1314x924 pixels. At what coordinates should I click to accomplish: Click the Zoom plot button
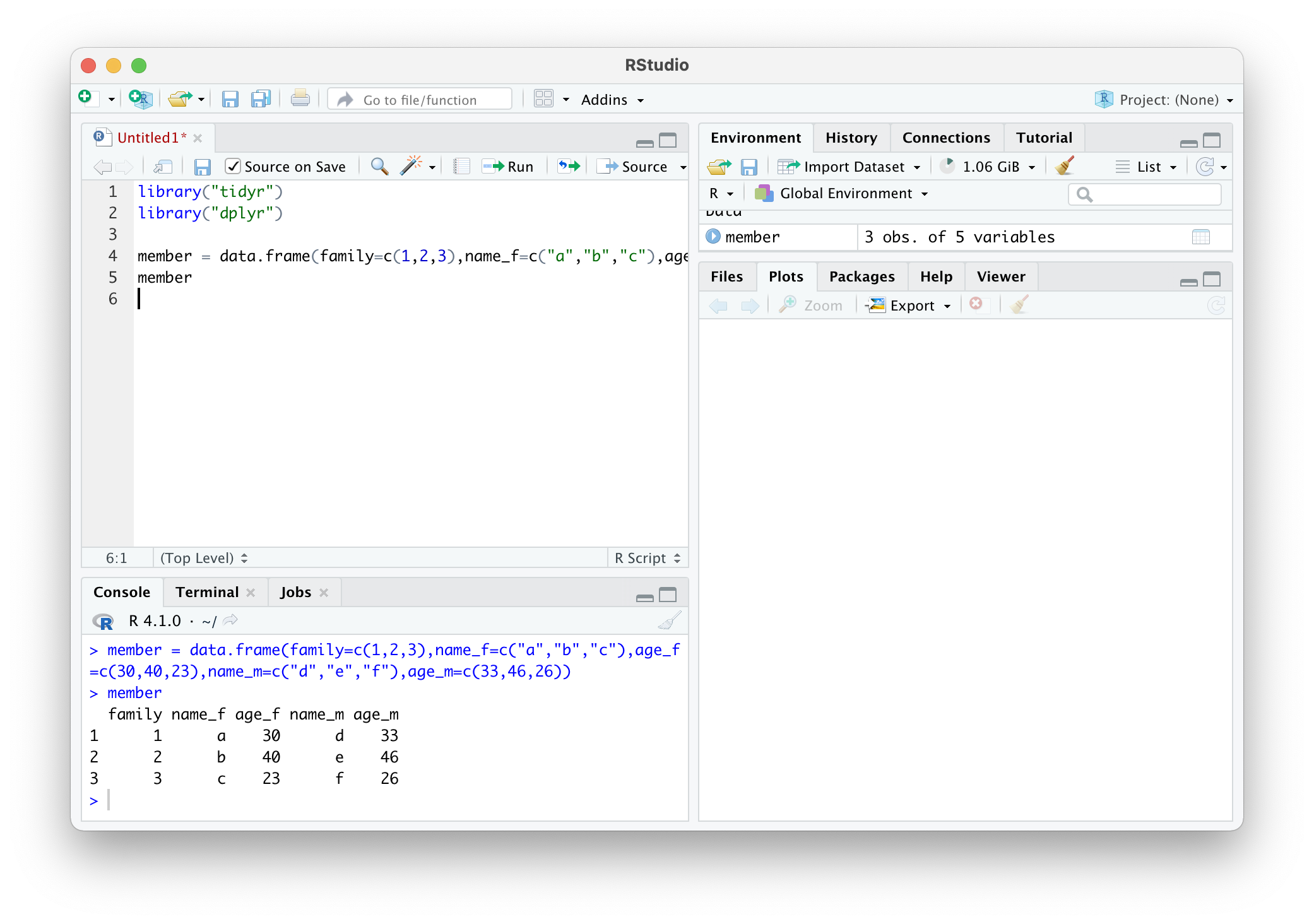[811, 305]
